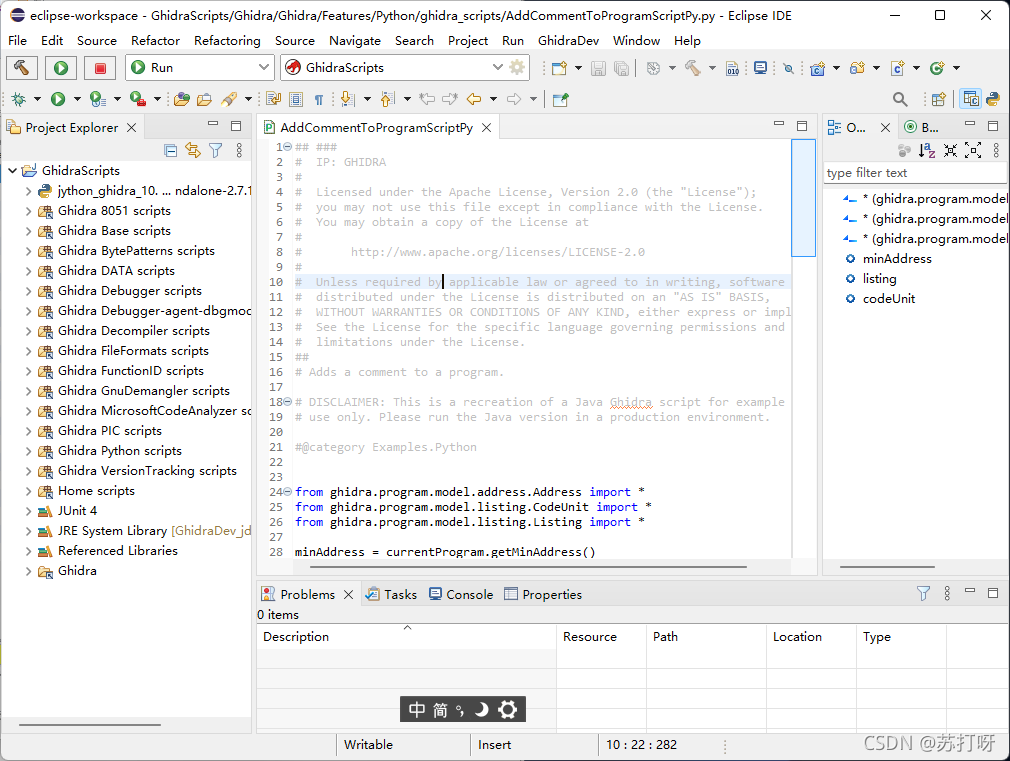1010x761 pixels.
Task: Toggle the moon icon on IME bar
Action: click(x=481, y=709)
